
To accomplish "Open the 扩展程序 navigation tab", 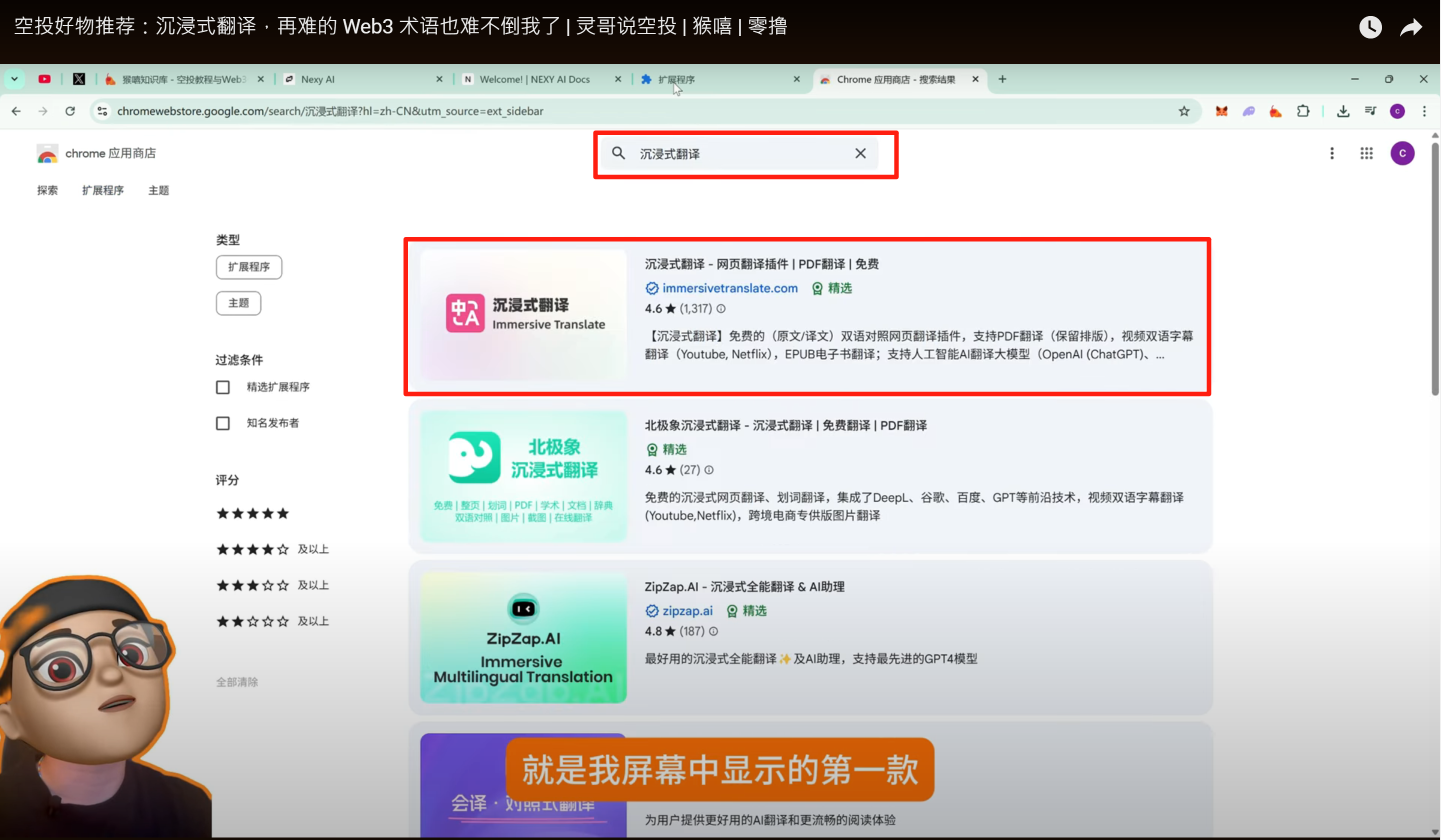I will pyautogui.click(x=103, y=190).
